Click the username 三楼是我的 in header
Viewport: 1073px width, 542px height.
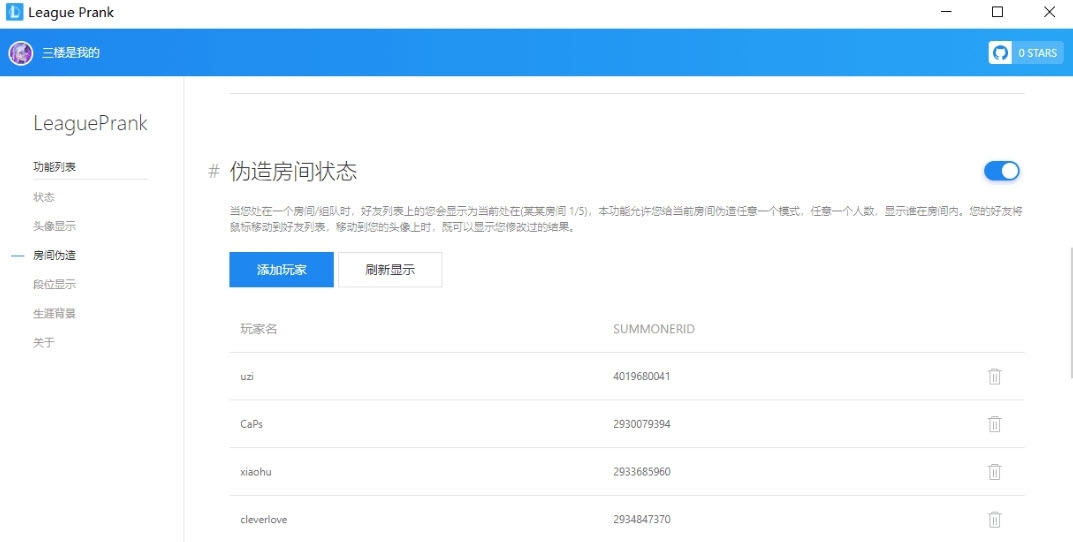click(71, 53)
